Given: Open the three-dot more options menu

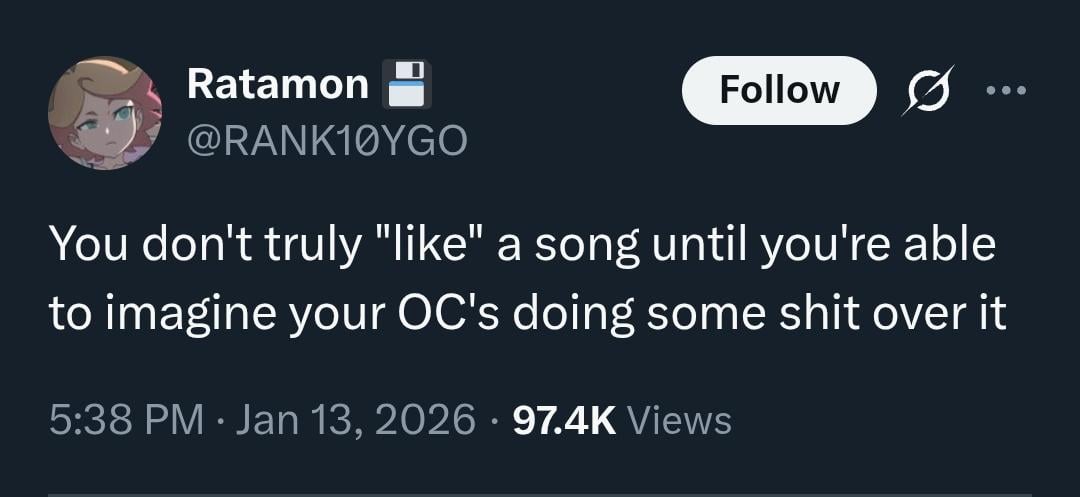Looking at the screenshot, I should [1005, 90].
